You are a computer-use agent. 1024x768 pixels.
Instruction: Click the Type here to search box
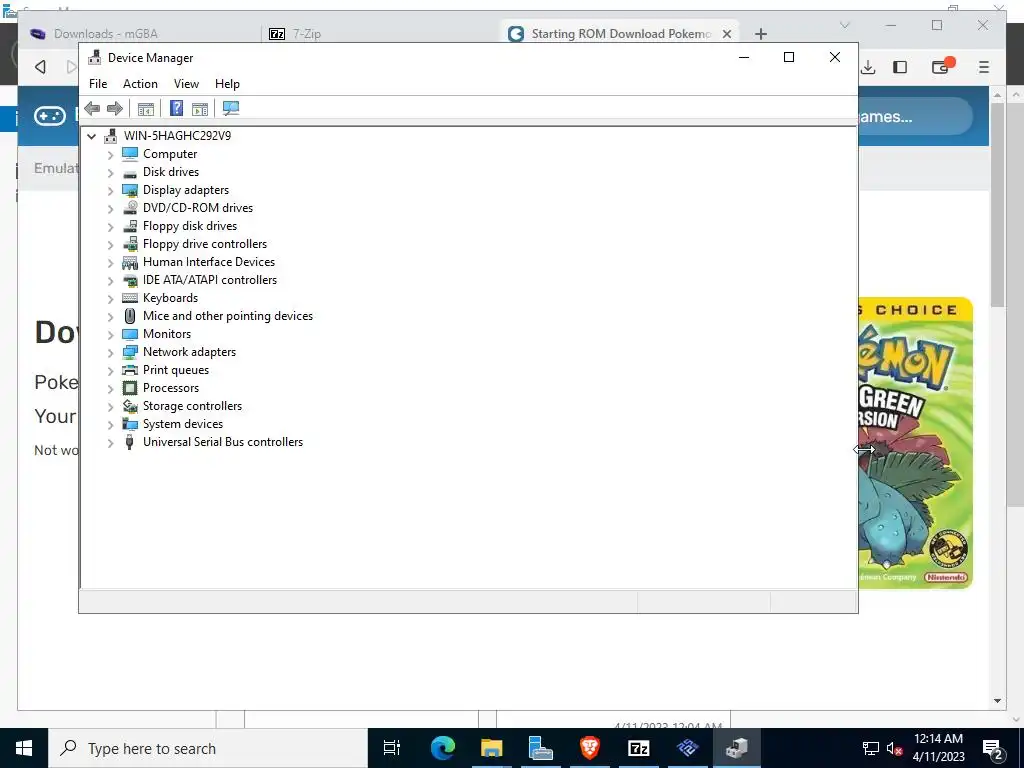click(x=208, y=748)
